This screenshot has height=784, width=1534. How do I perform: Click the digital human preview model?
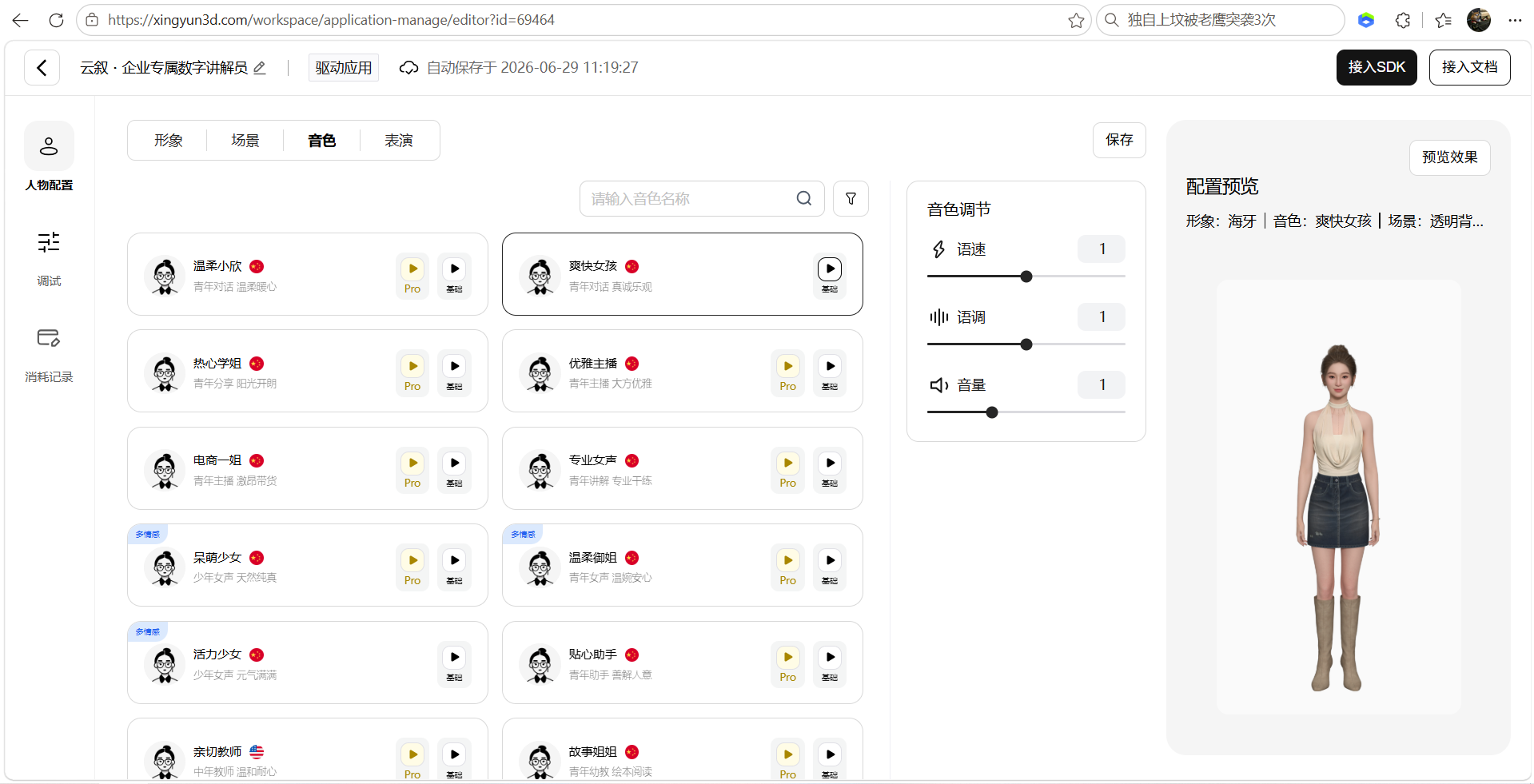pos(1338,518)
